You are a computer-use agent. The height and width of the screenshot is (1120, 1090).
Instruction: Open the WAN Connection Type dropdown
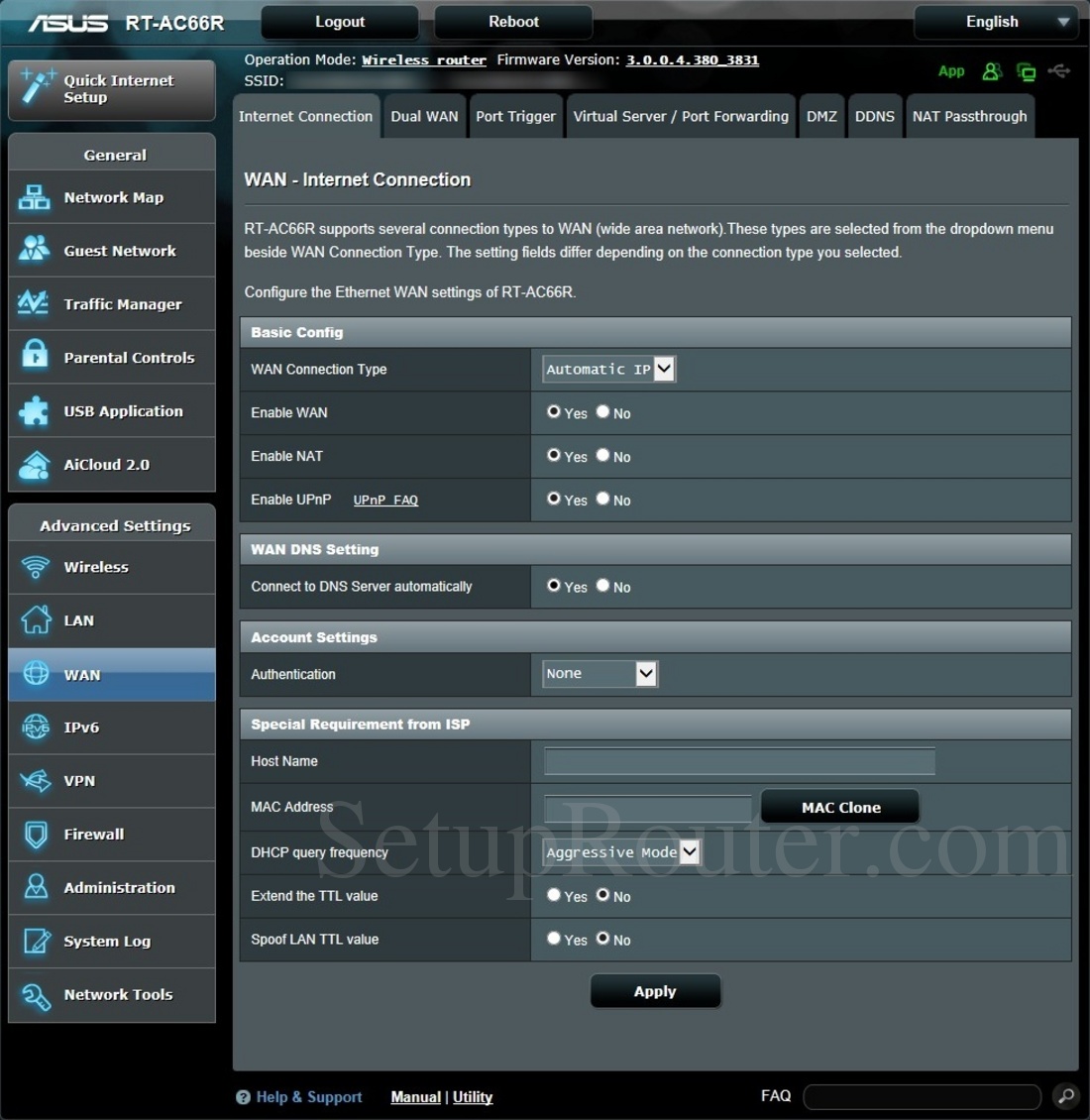[608, 370]
